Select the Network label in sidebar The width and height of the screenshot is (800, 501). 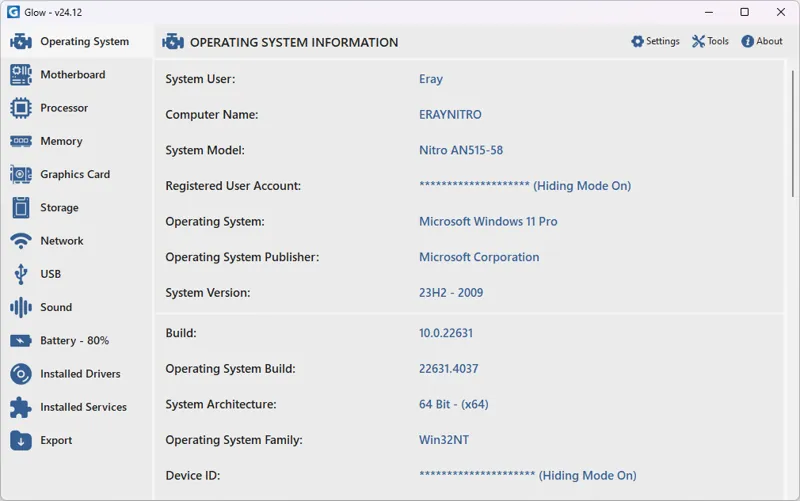[62, 241]
